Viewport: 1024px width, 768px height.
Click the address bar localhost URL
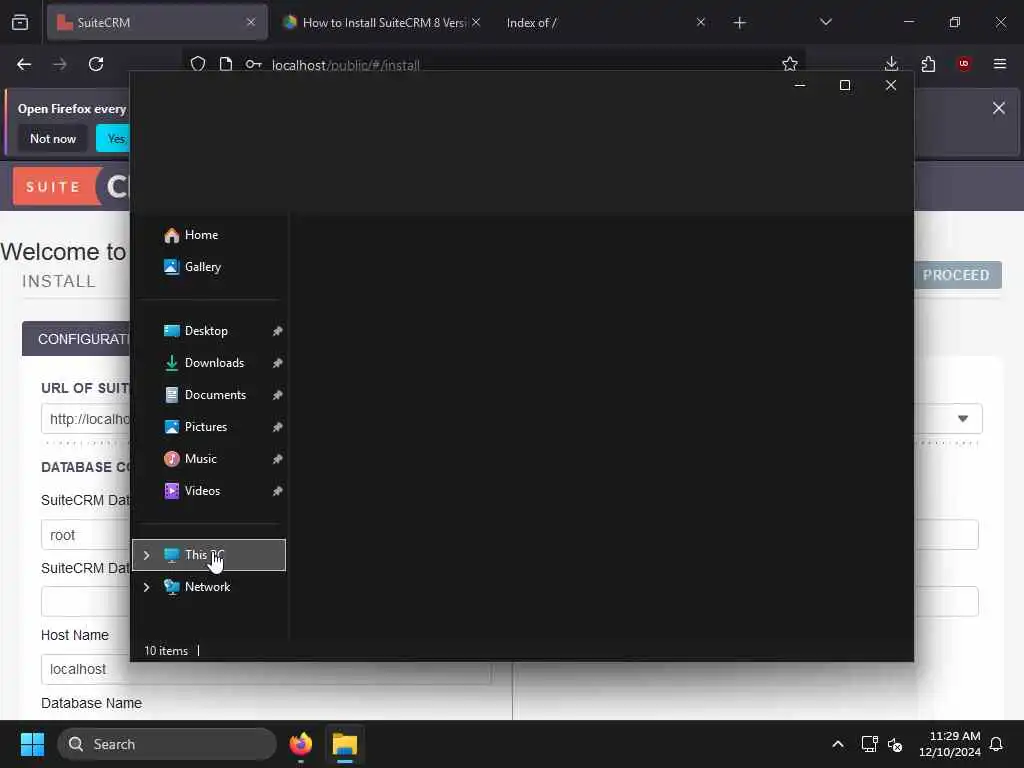click(345, 65)
